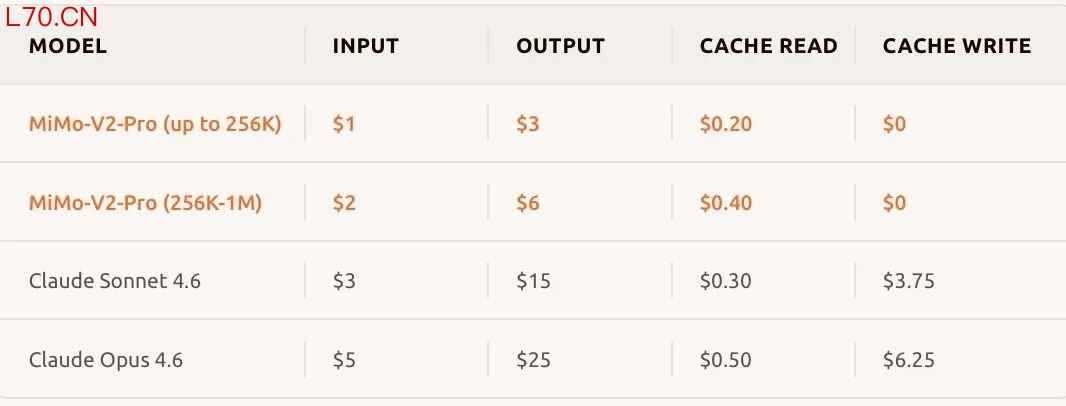Click the MiMo-V2-Pro (256K-1M) model name
Image resolution: width=1066 pixels, height=406 pixels.
145,203
